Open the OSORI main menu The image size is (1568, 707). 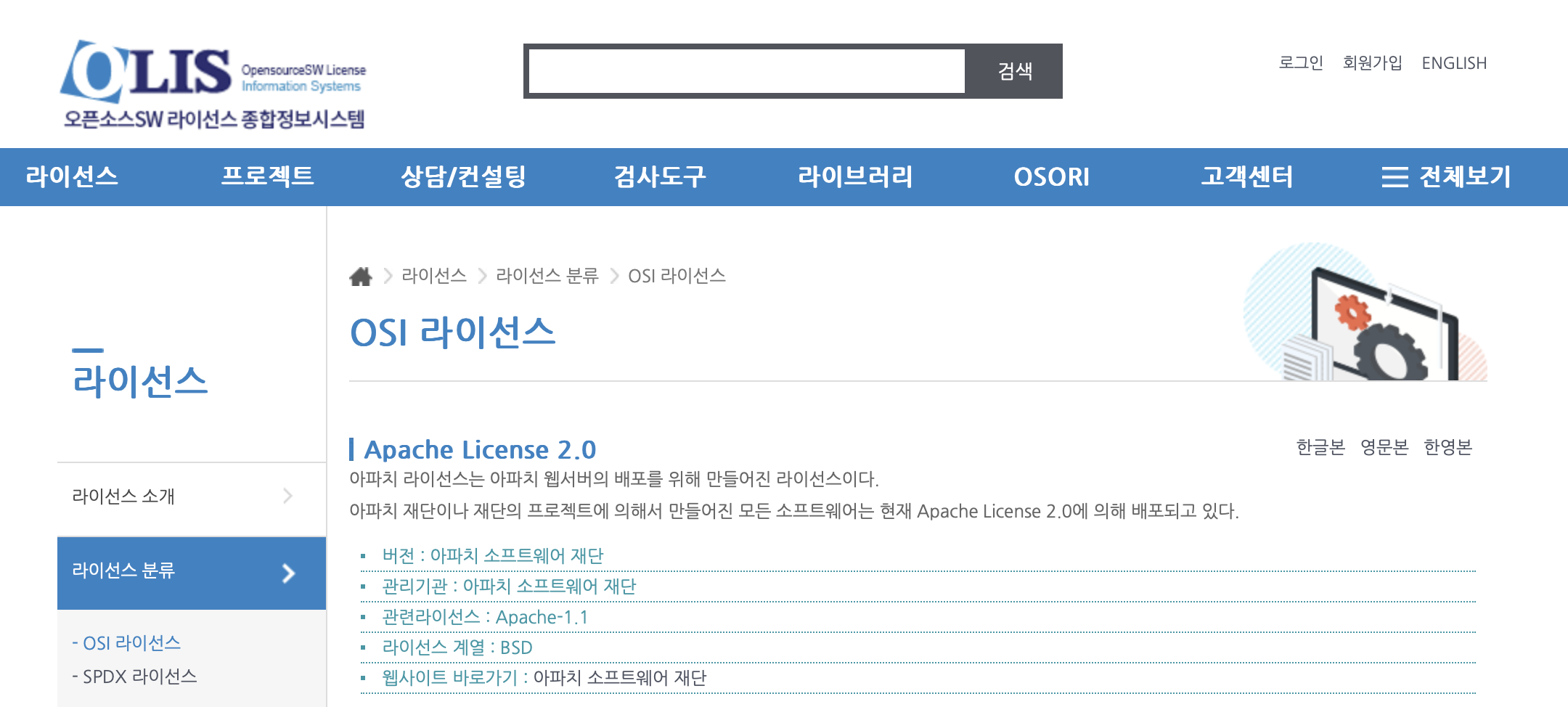[x=1052, y=177]
